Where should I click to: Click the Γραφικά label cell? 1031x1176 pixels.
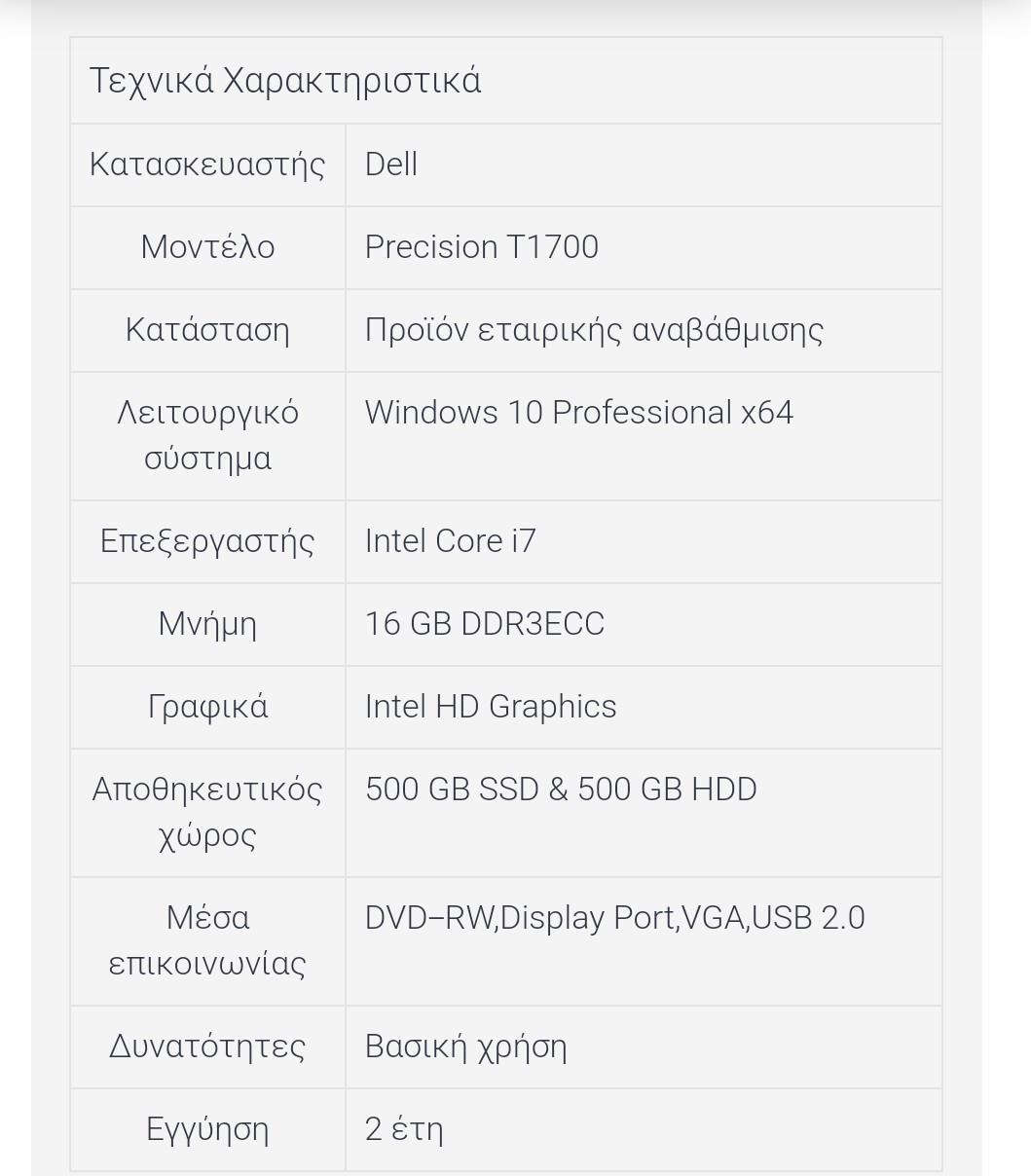click(x=207, y=706)
